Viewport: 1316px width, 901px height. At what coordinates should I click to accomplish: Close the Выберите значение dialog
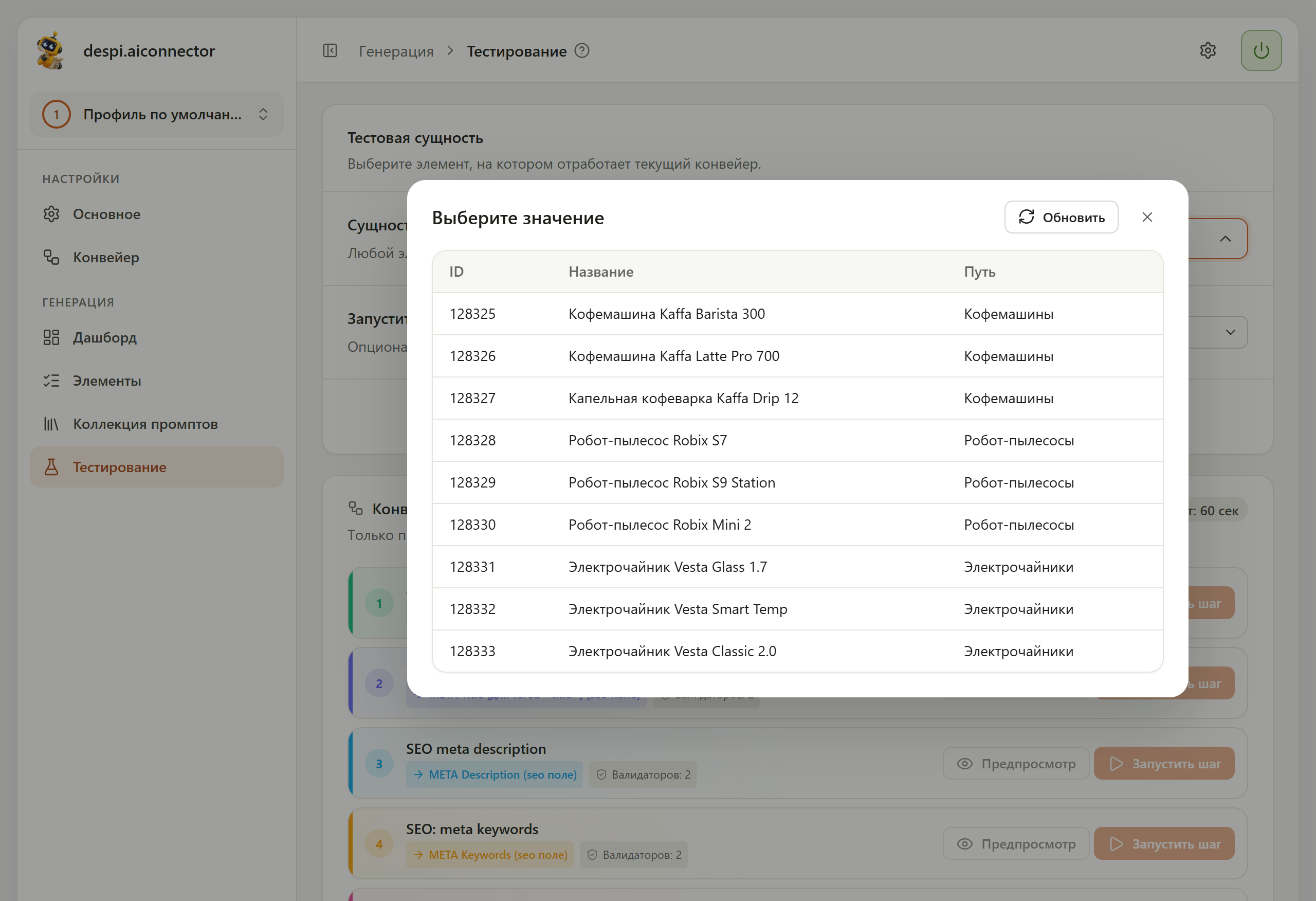[x=1147, y=217]
